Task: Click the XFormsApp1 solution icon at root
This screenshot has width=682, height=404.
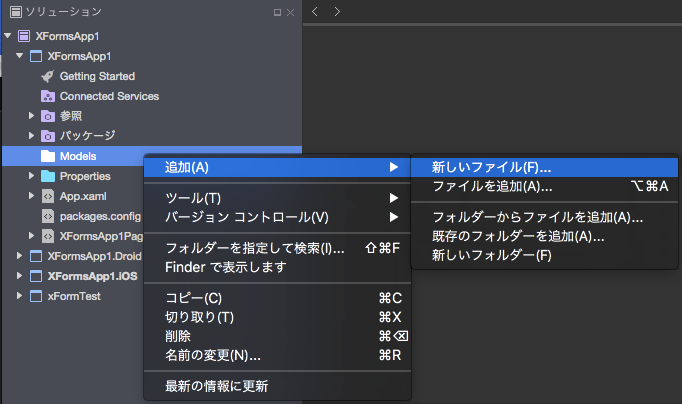Action: click(24, 36)
